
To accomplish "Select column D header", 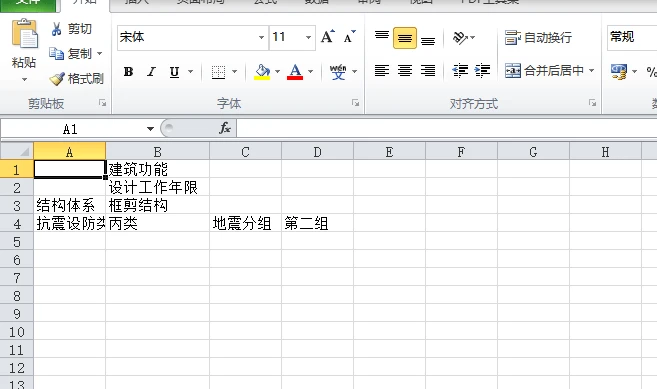I will pyautogui.click(x=318, y=152).
